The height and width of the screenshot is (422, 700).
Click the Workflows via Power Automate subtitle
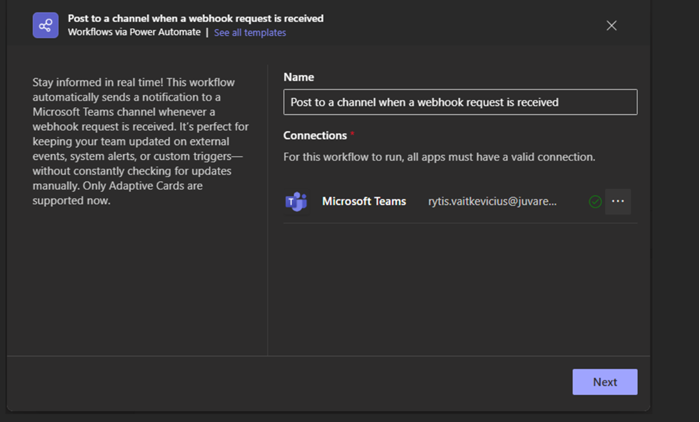134,33
